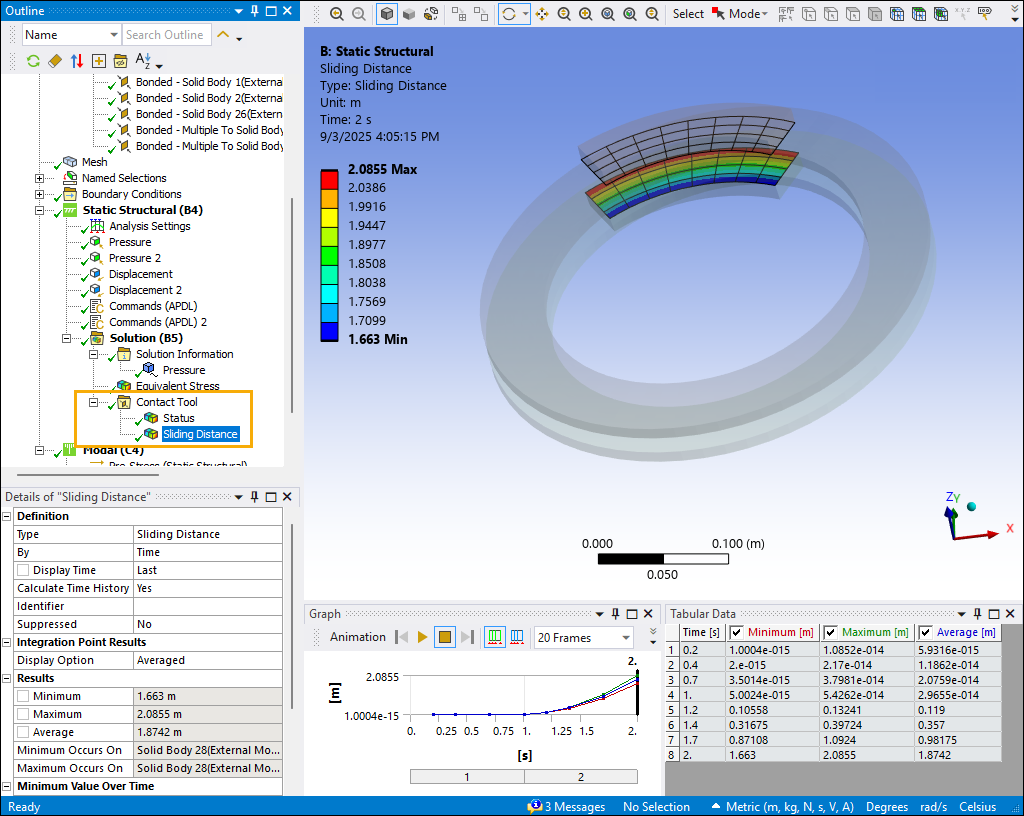
Task: Click the Stop animation square button
Action: tap(445, 637)
